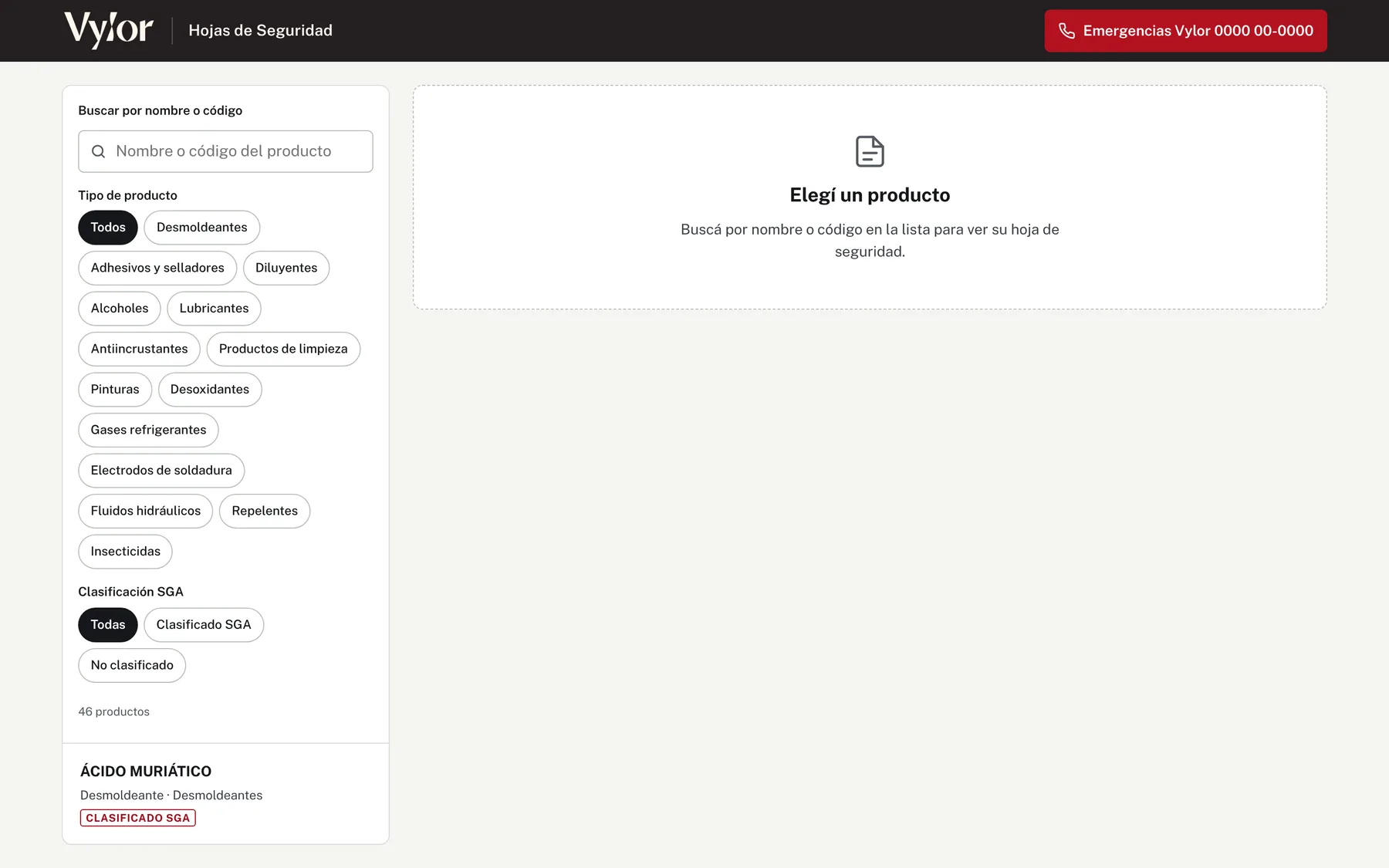Image resolution: width=1389 pixels, height=868 pixels.
Task: Pick the Fluidos hidráulicos chip
Action: (x=146, y=511)
